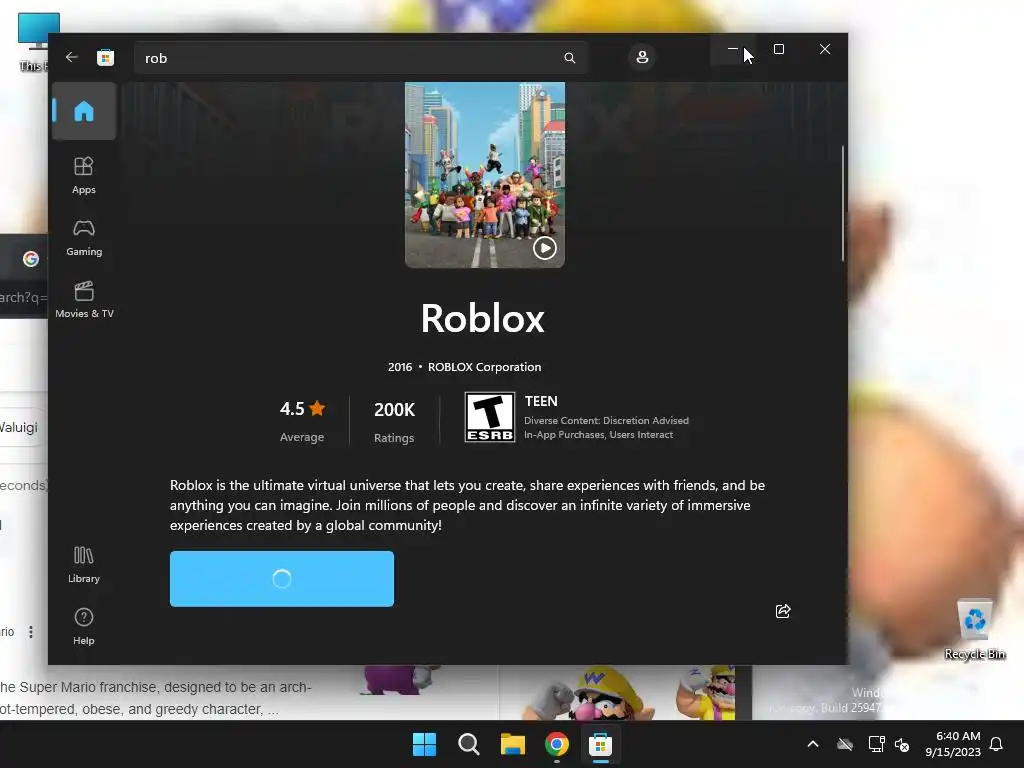Open the Apps section in sidebar
1024x768 pixels.
pyautogui.click(x=84, y=175)
